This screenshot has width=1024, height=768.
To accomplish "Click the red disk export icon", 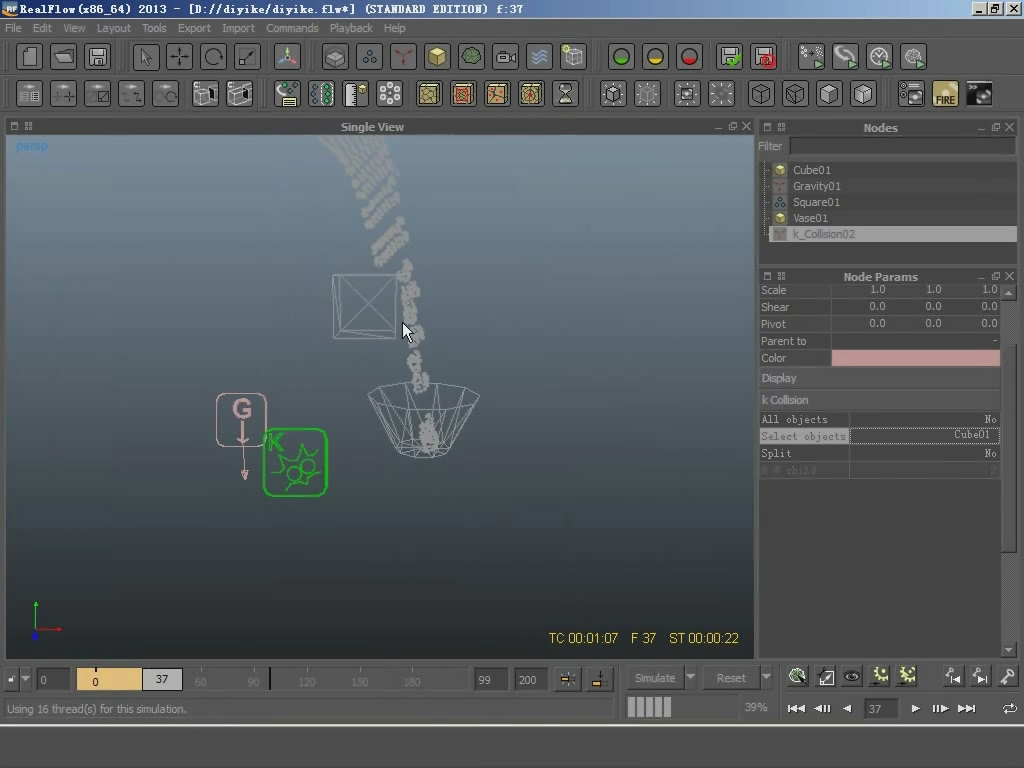I will click(764, 57).
